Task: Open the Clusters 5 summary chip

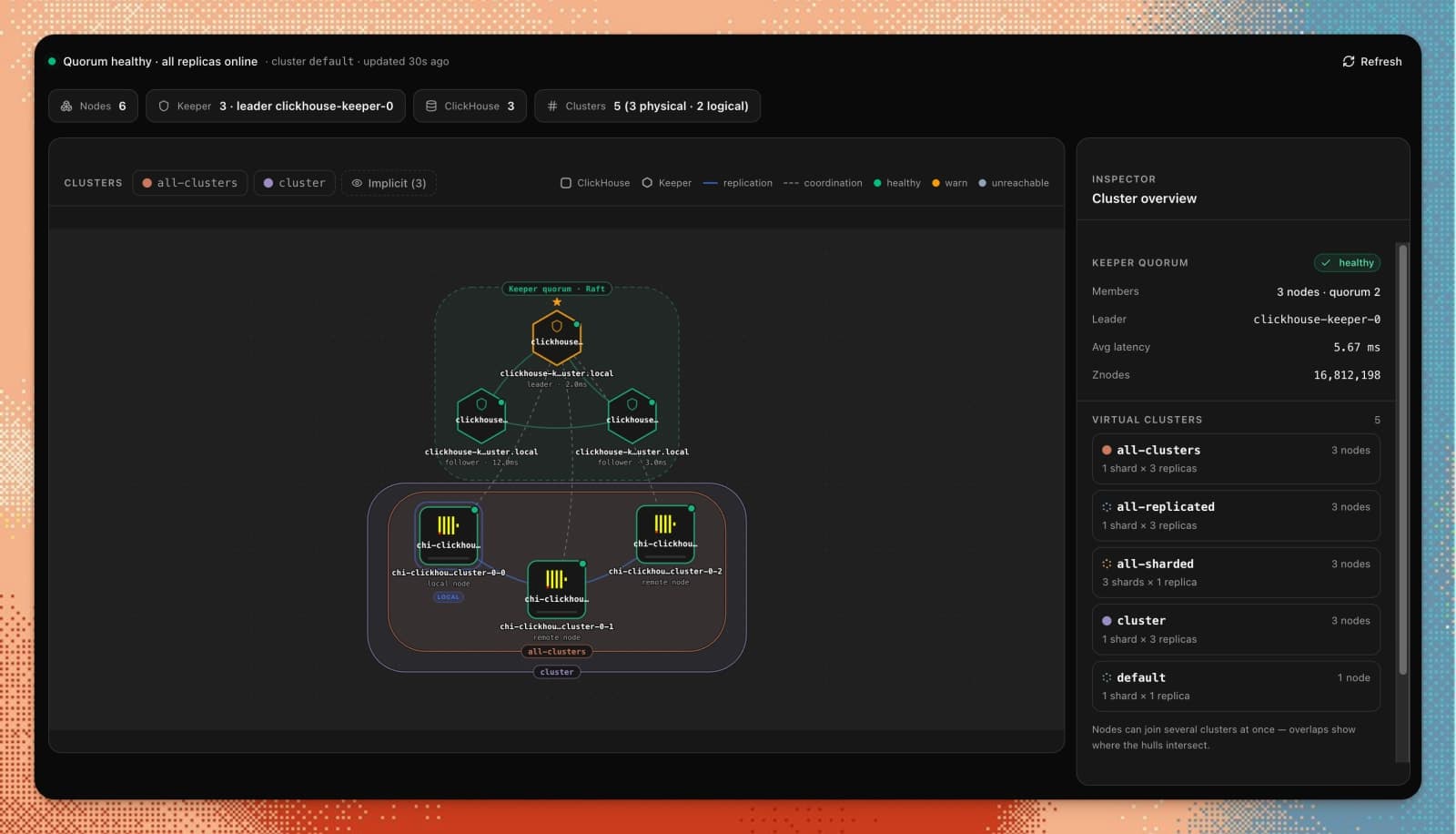Action: tap(647, 106)
